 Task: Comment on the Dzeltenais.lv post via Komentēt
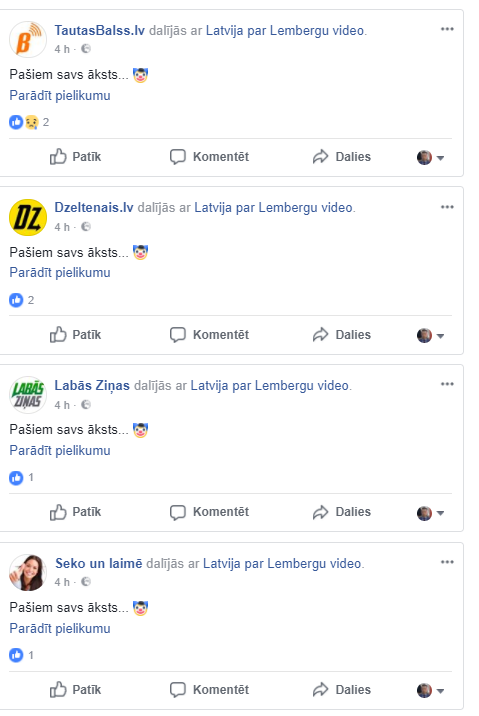pyautogui.click(x=209, y=335)
